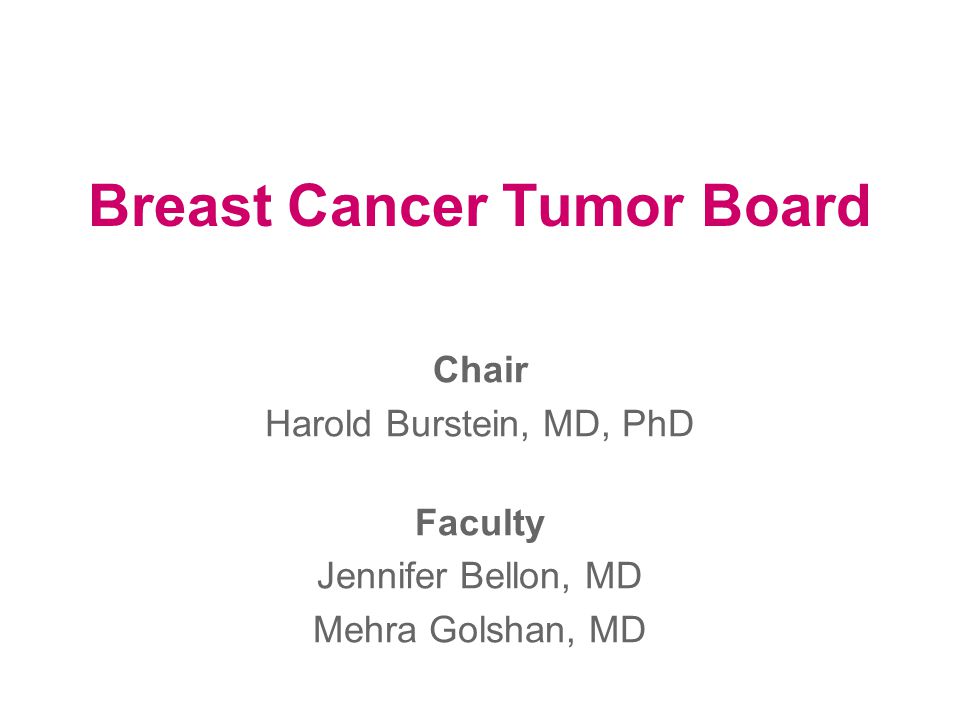Click the first name 'Harold'
Viewport: 960px width, 720px height.
(x=318, y=424)
